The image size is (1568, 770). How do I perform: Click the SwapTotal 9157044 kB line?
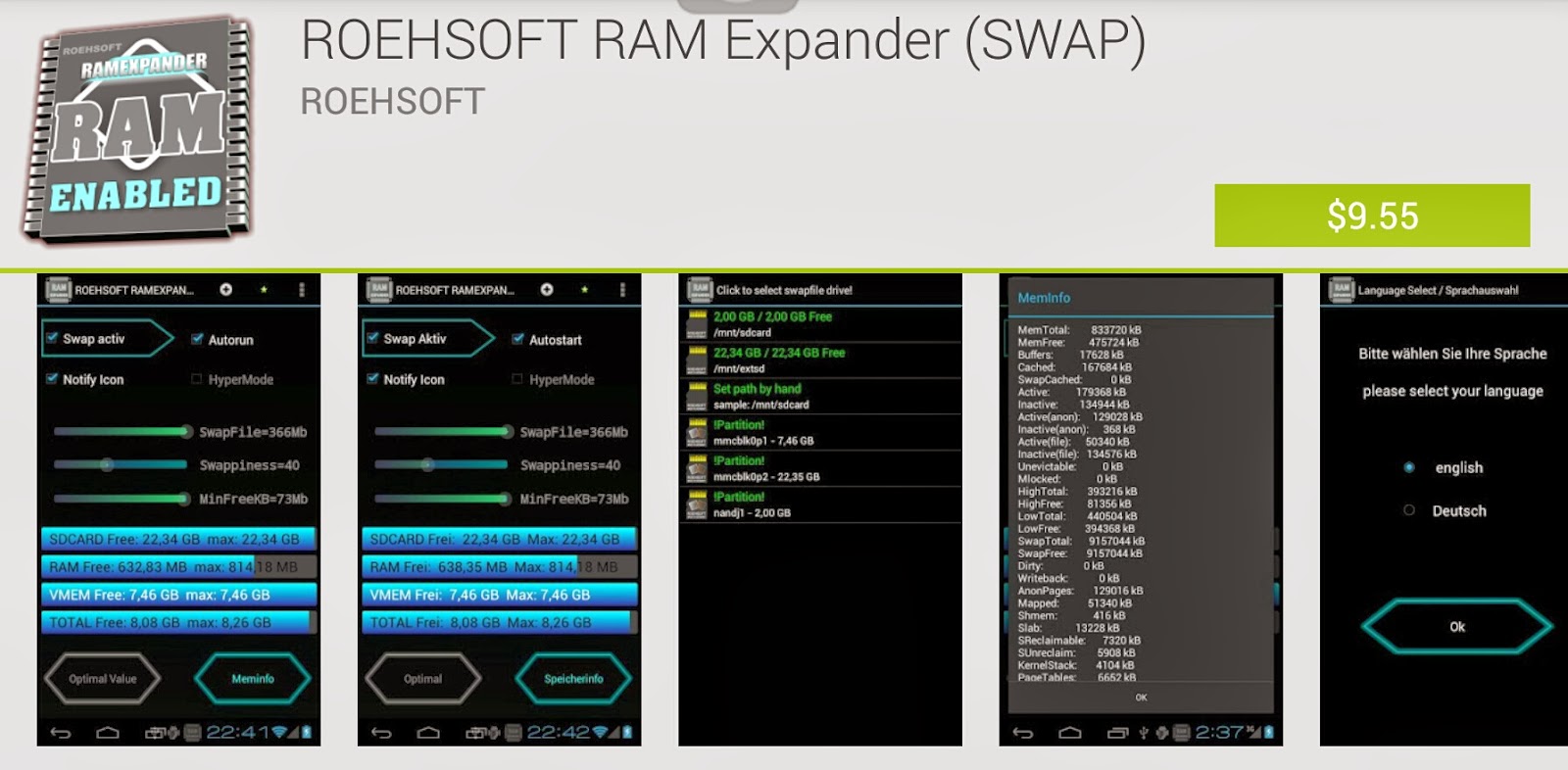pyautogui.click(x=1081, y=541)
